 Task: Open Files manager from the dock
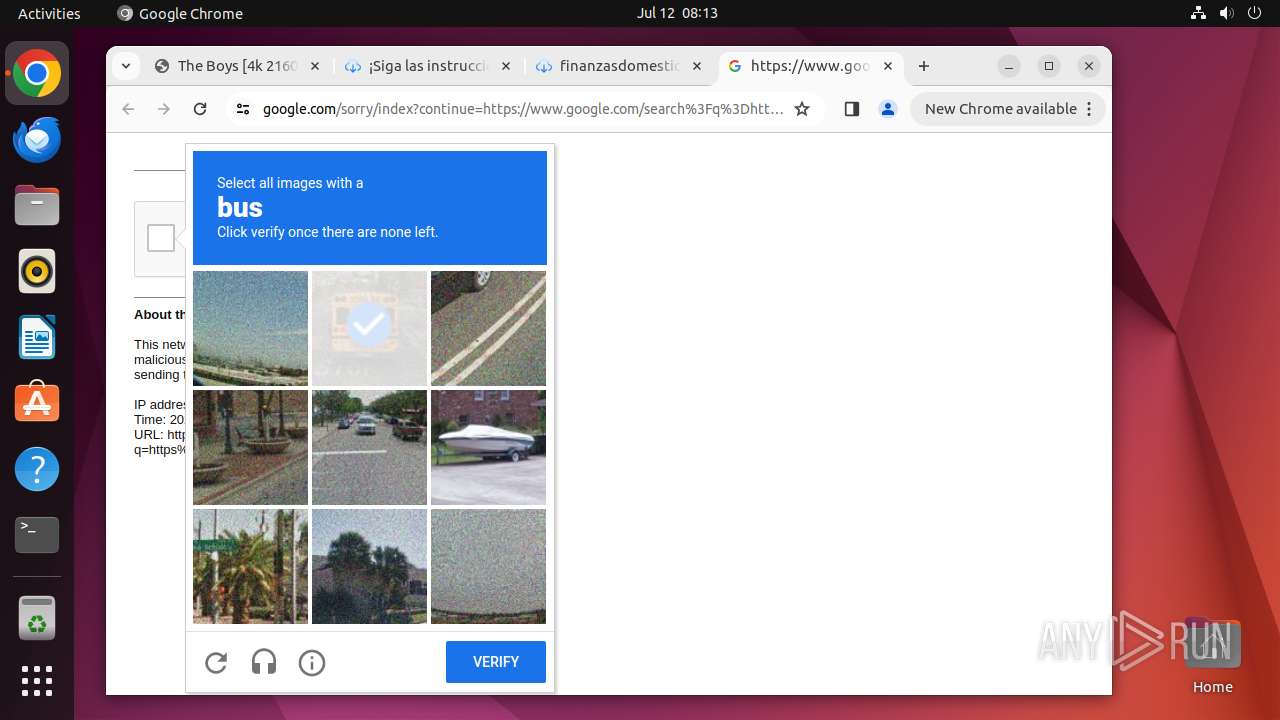tap(37, 206)
